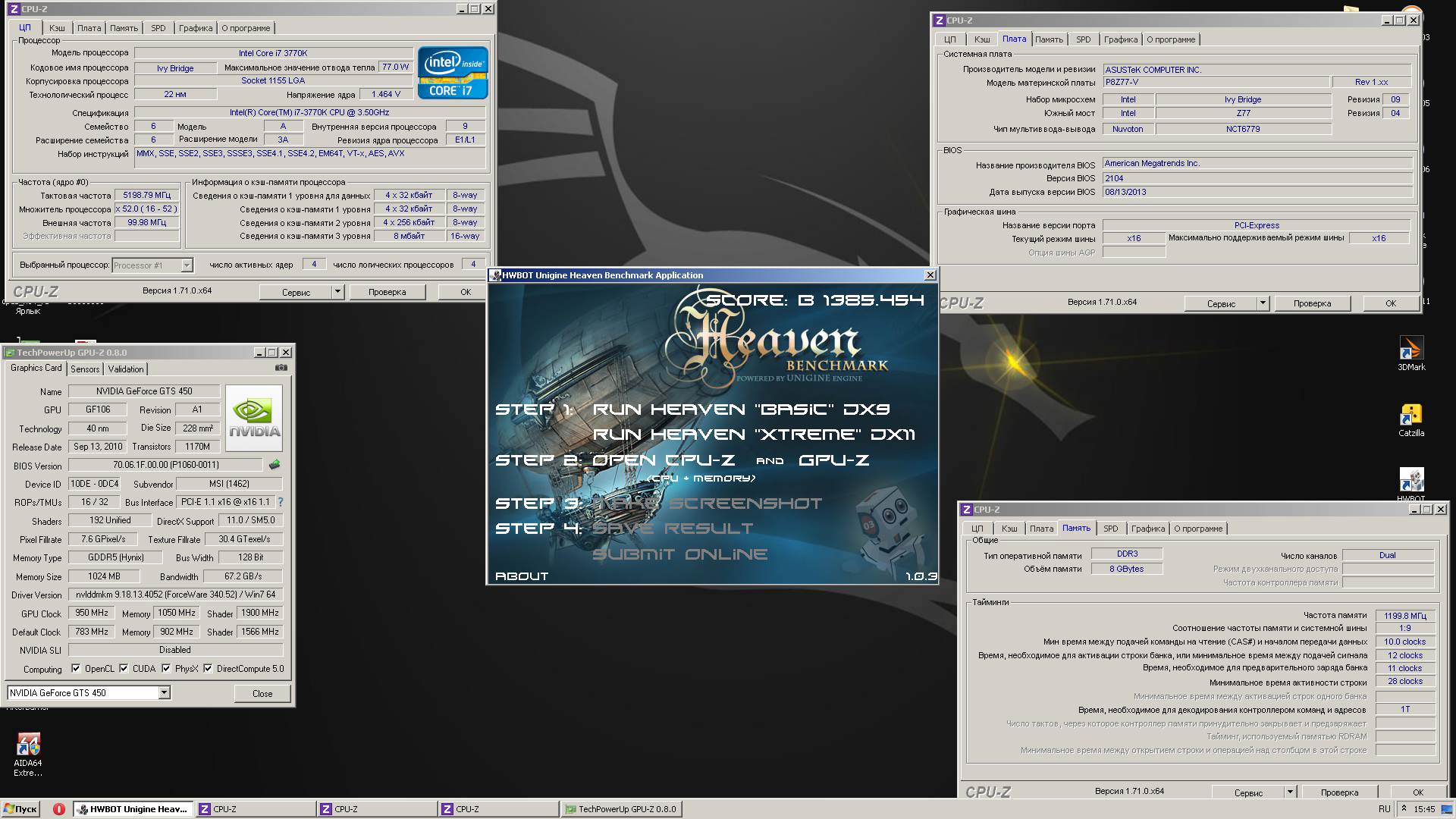Open the Graphics Card tab in GPU-Z
Image resolution: width=1456 pixels, height=819 pixels.
click(x=36, y=368)
